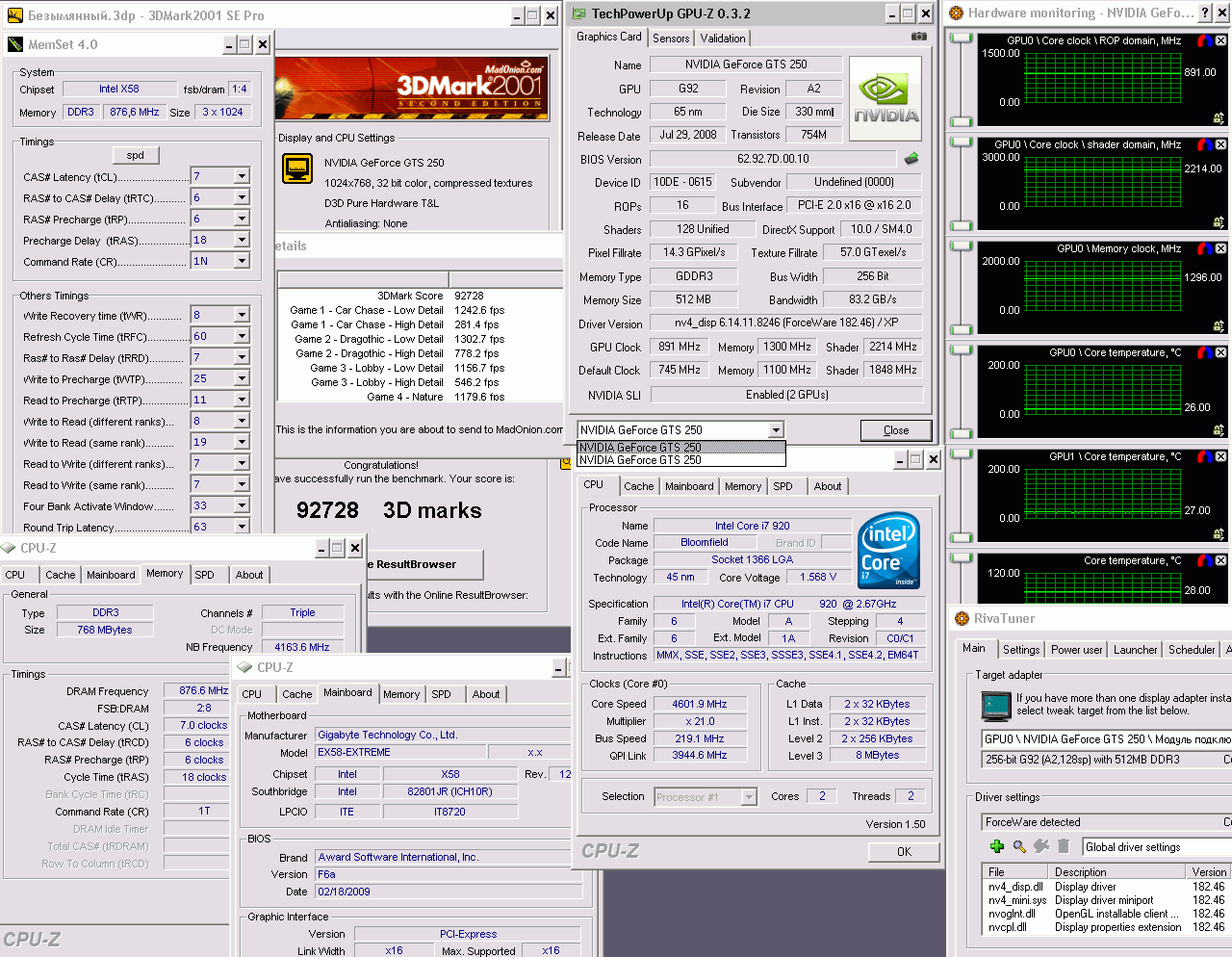
Task: Click the trash can icon in RivaTuner
Action: pos(1064,846)
